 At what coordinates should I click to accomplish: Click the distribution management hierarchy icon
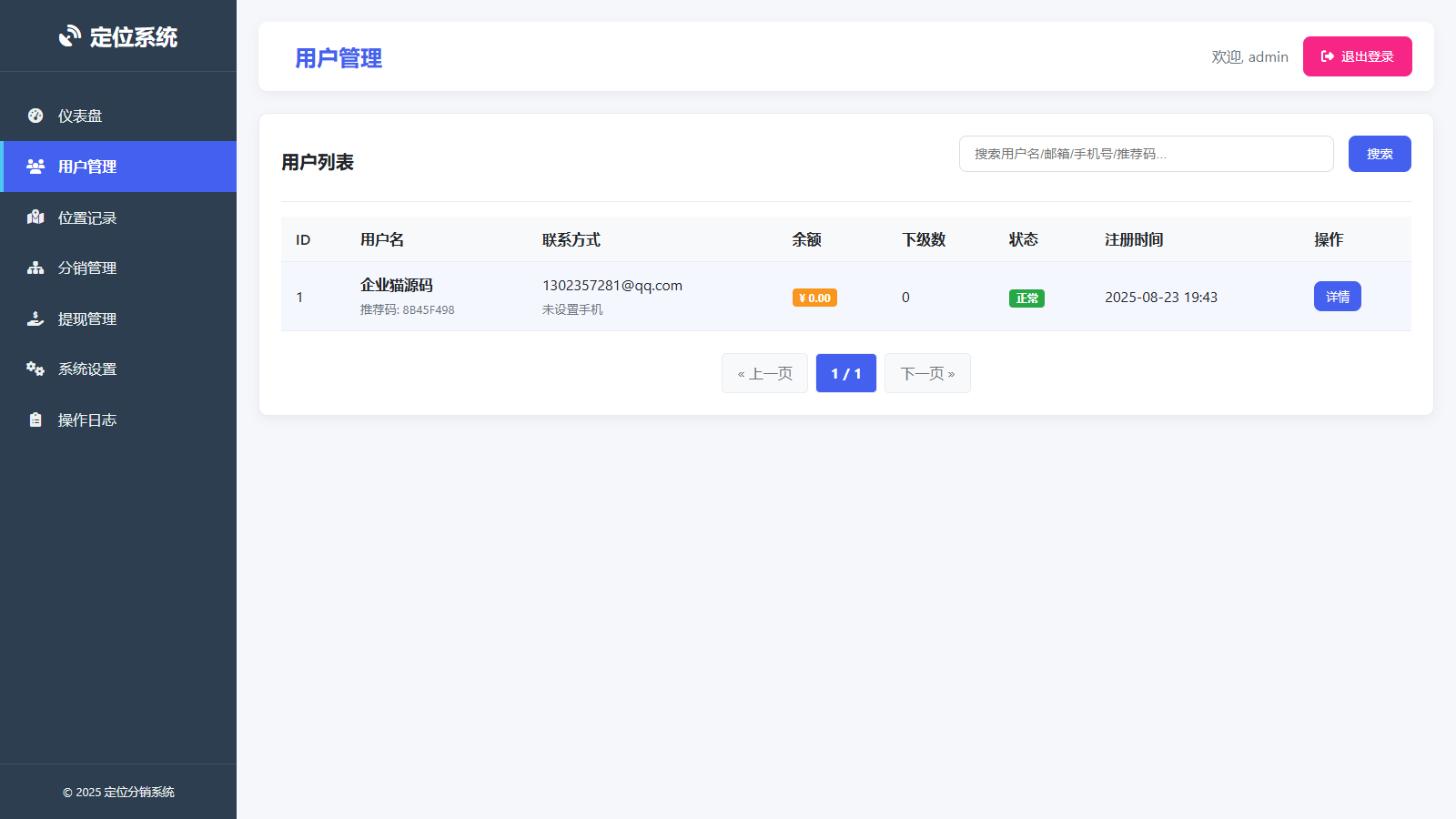tap(35, 268)
